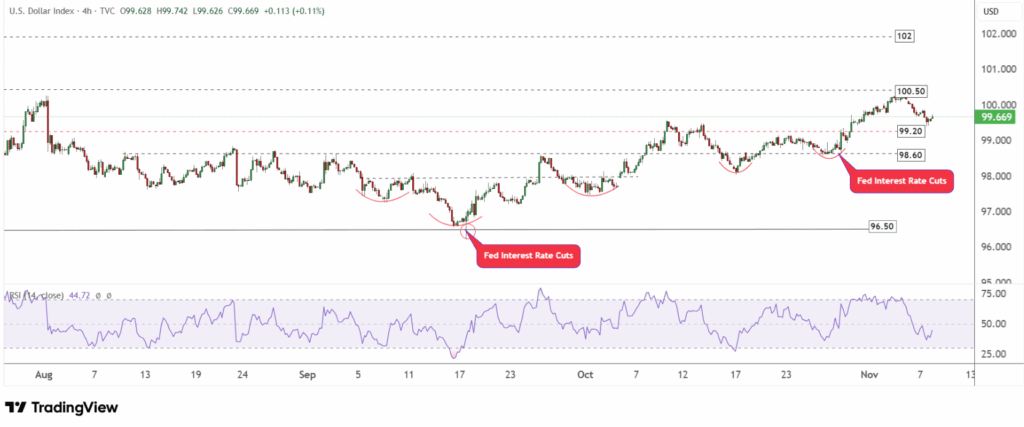The width and height of the screenshot is (1024, 427).
Task: Click the 96.50 support level label
Action: click(882, 227)
